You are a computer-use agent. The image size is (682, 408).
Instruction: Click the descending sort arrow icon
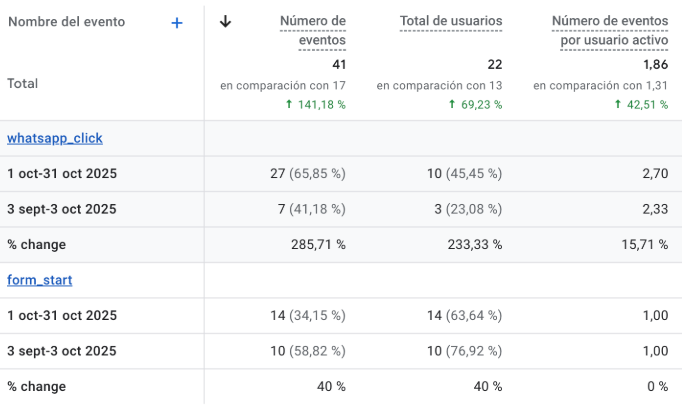[x=225, y=21]
